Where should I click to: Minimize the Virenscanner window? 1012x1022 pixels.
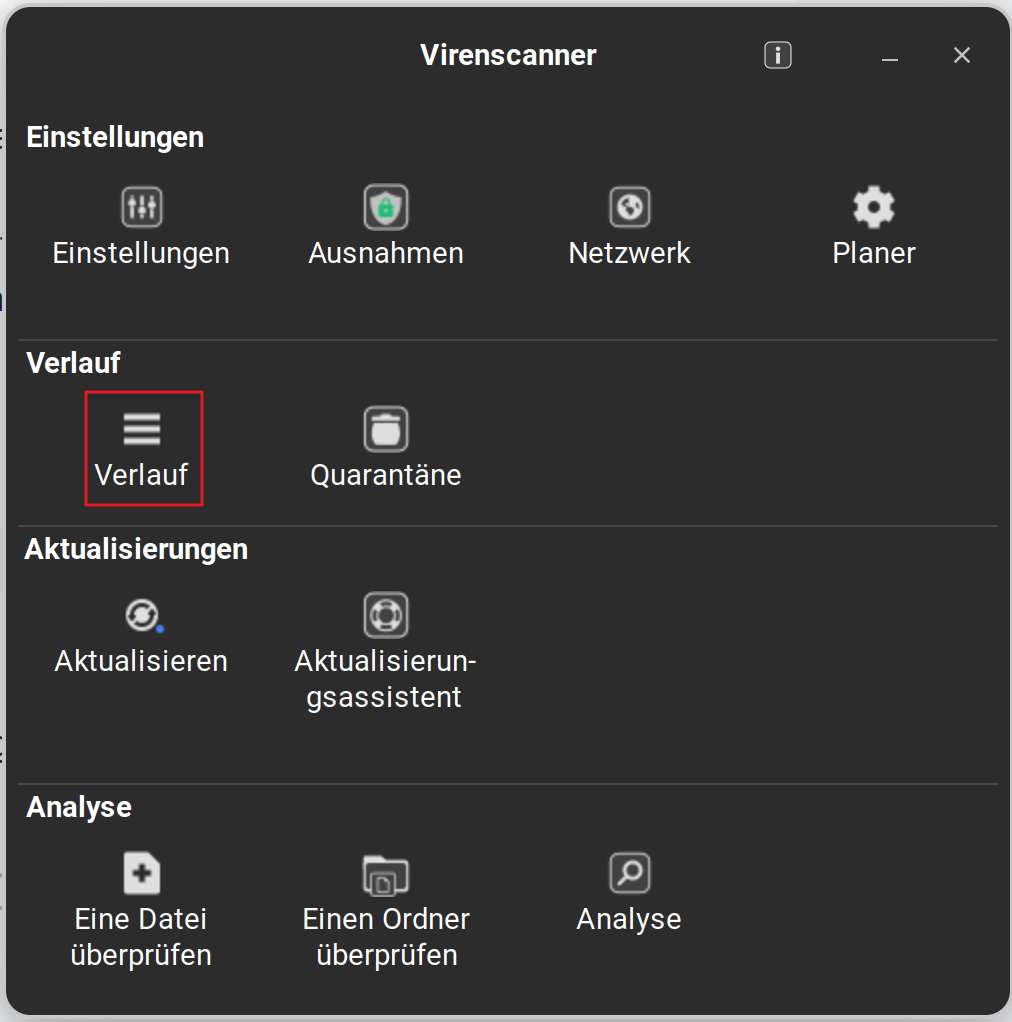[890, 57]
